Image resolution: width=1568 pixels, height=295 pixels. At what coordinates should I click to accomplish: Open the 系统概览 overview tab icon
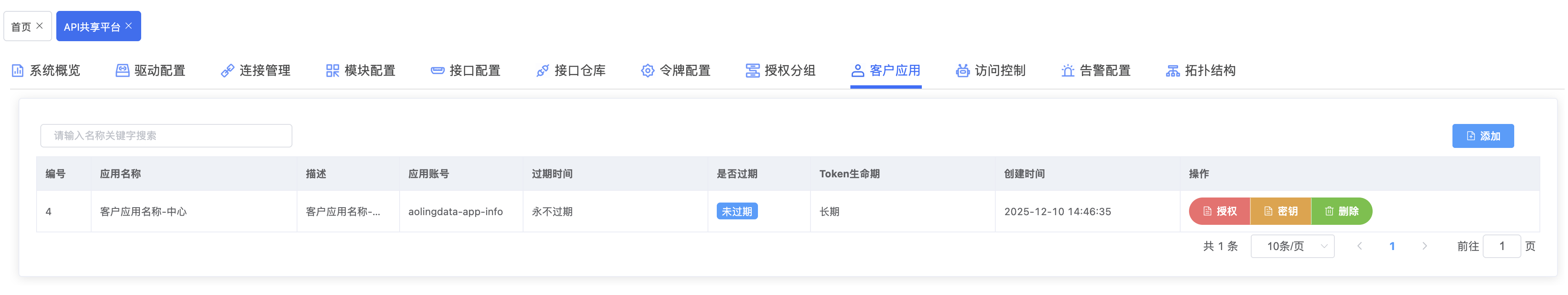tap(18, 71)
